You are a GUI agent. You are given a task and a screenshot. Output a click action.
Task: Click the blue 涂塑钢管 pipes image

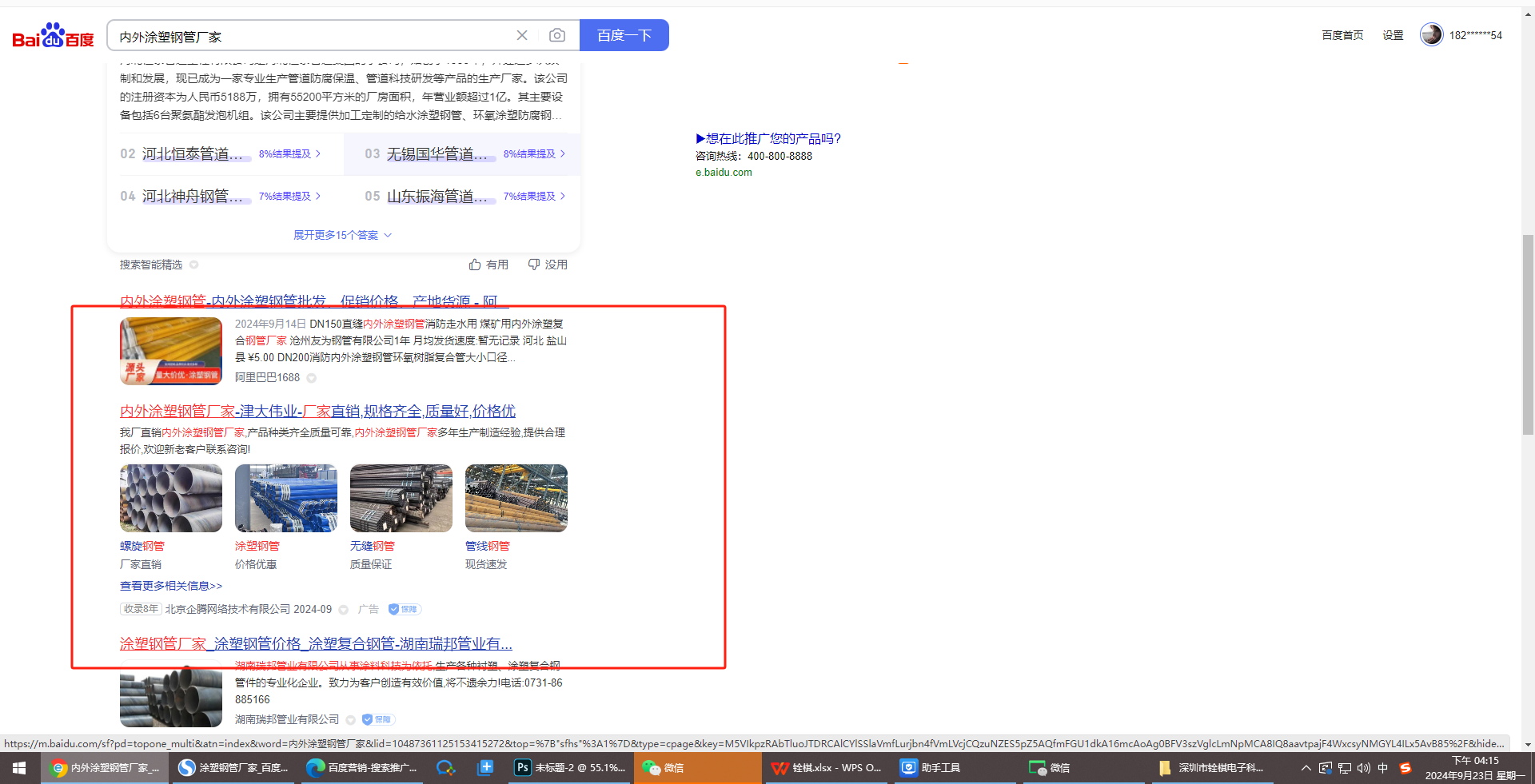[x=286, y=498]
